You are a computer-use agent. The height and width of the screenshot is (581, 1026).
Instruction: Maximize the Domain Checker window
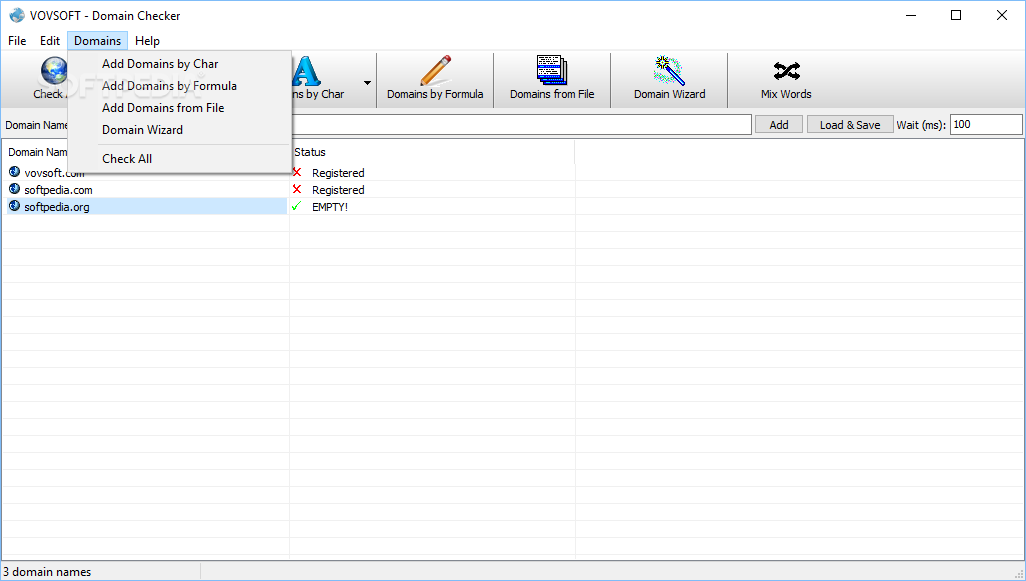click(x=956, y=15)
